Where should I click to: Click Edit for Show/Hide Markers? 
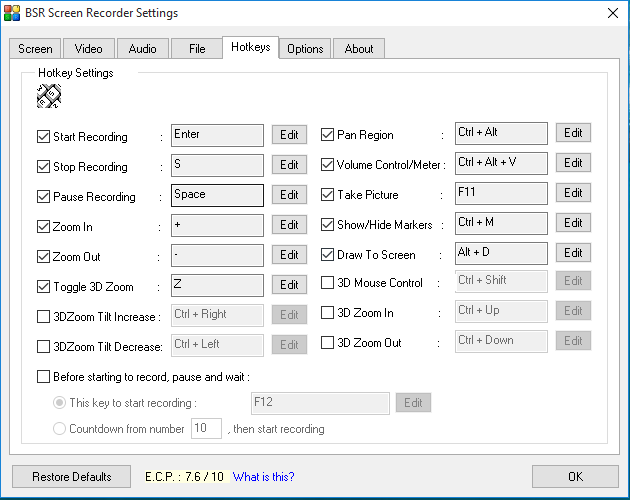573,223
